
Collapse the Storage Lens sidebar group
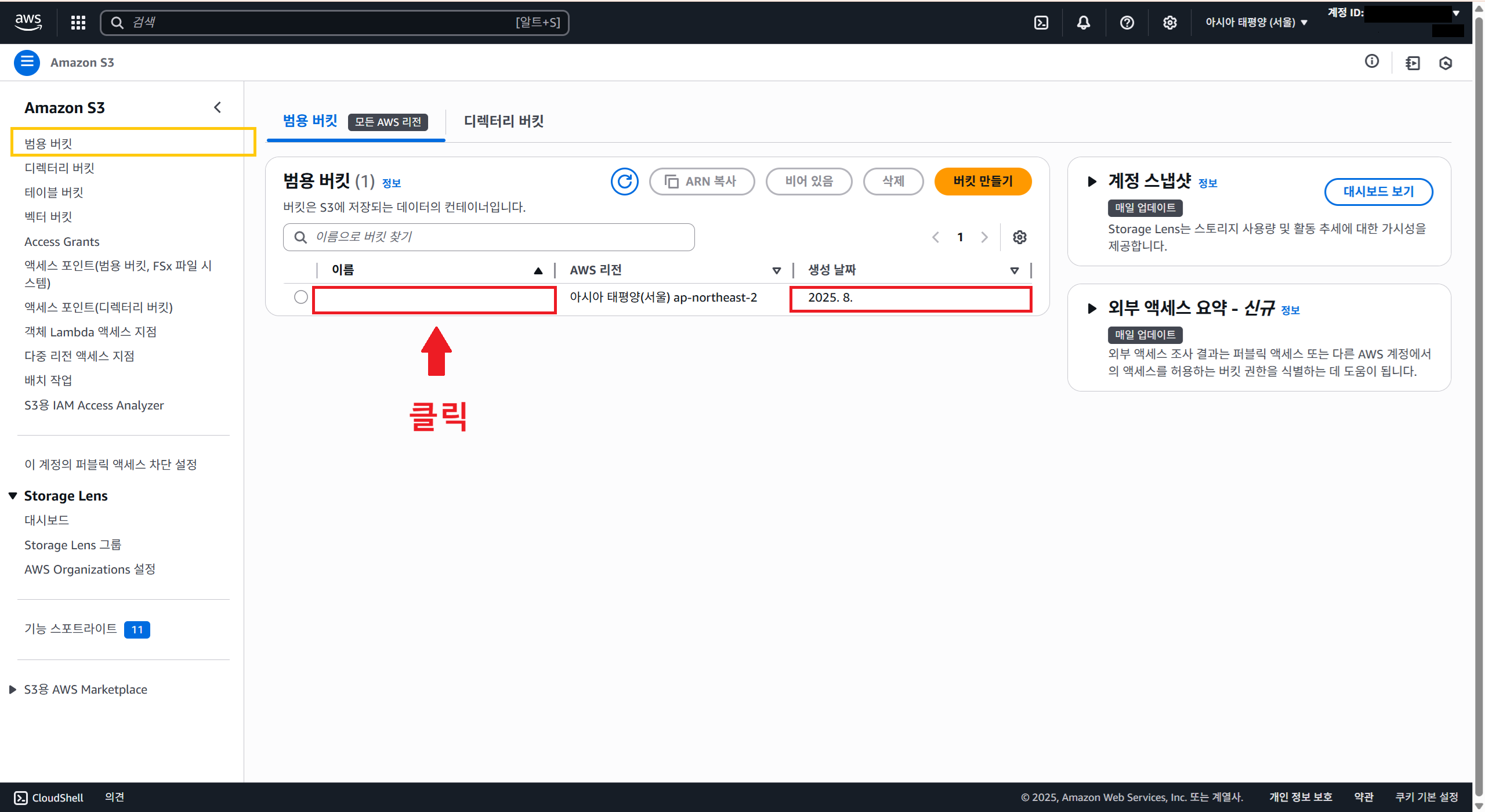[13, 496]
